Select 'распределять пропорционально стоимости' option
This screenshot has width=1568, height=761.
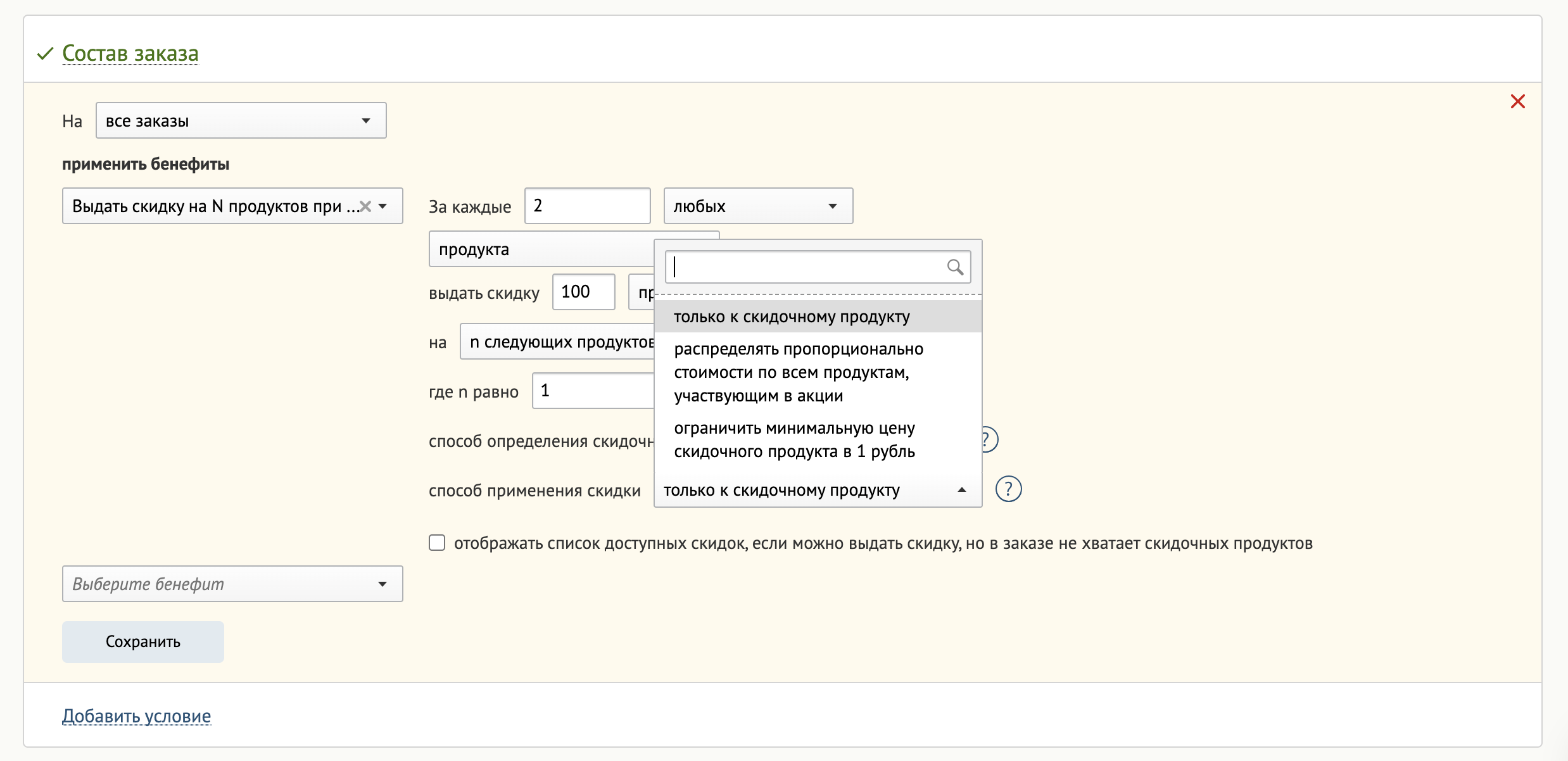tap(818, 372)
